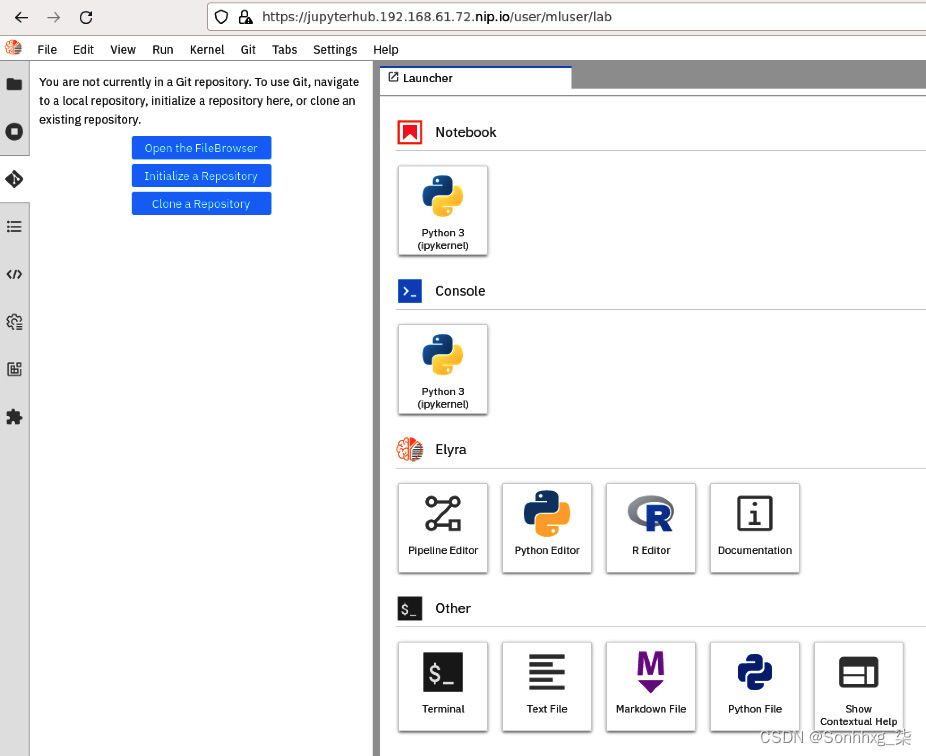This screenshot has width=926, height=756.
Task: Click the Elyra logo in menu bar
Action: (13, 48)
